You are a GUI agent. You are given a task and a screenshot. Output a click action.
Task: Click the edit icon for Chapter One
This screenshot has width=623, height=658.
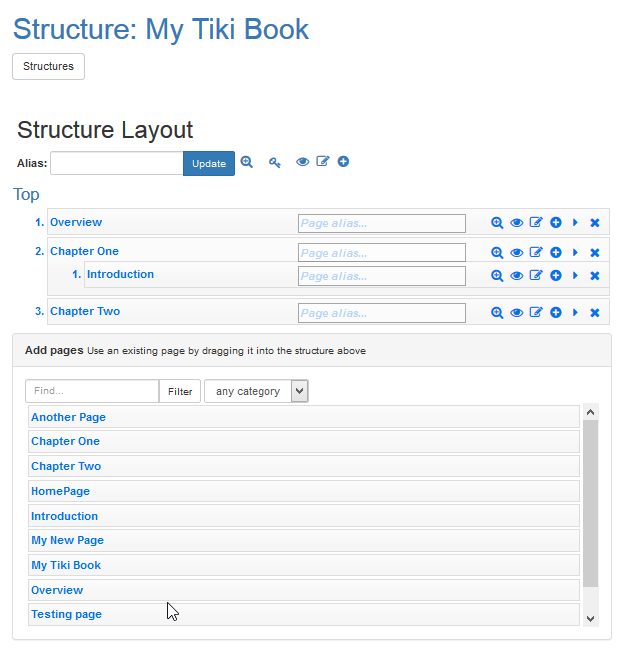click(536, 252)
